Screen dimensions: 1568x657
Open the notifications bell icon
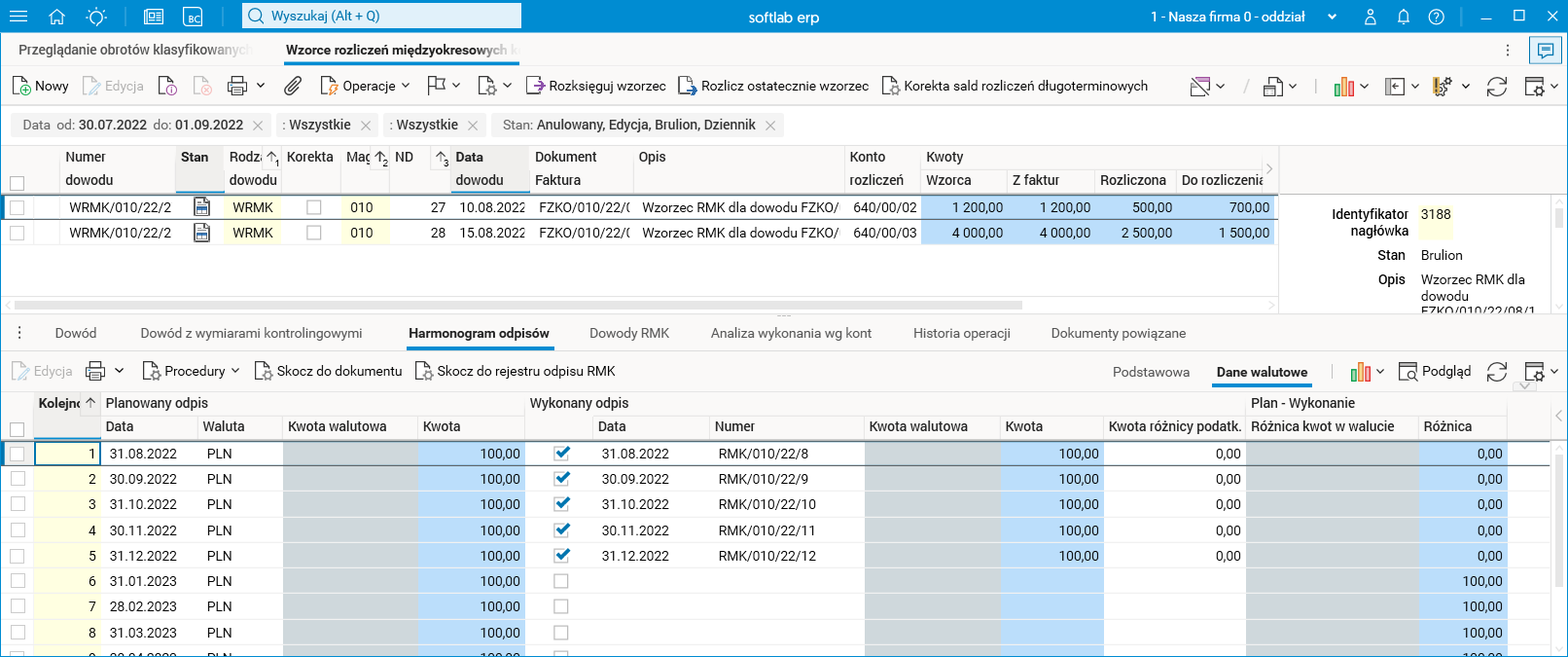point(1404,17)
